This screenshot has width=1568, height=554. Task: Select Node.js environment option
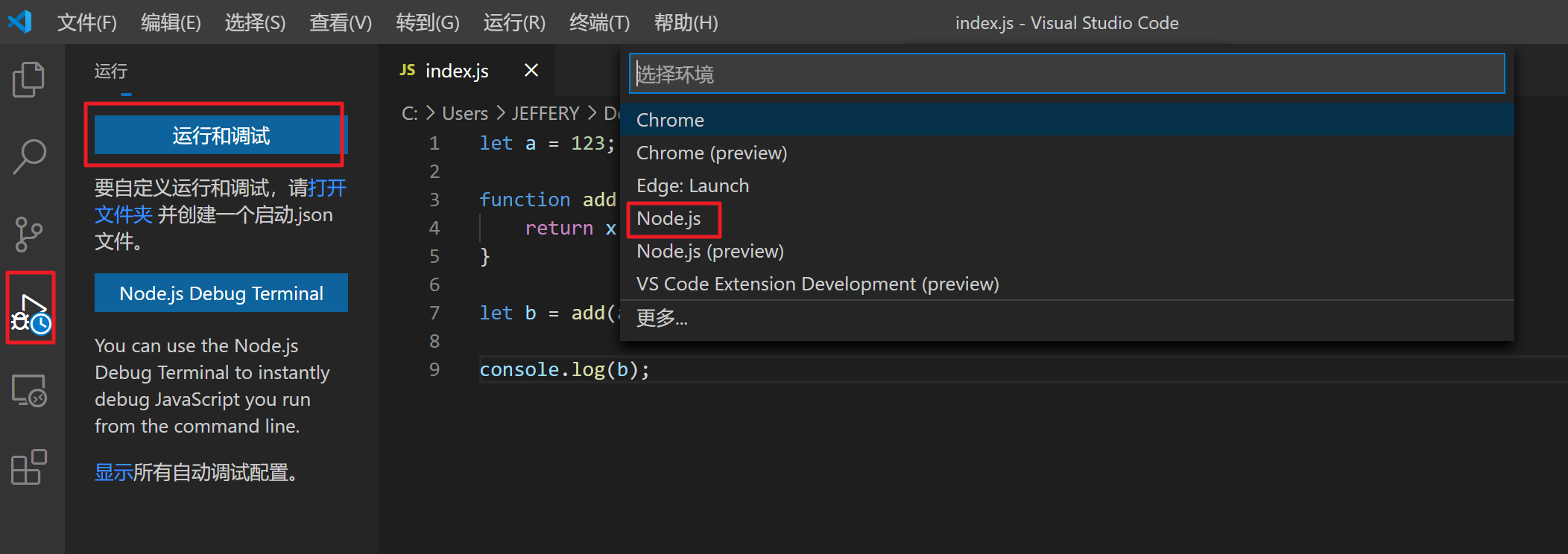[x=1066, y=218]
